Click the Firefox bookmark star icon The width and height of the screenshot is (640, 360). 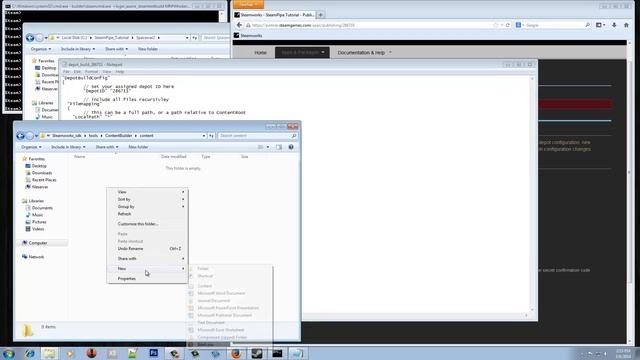point(496,25)
